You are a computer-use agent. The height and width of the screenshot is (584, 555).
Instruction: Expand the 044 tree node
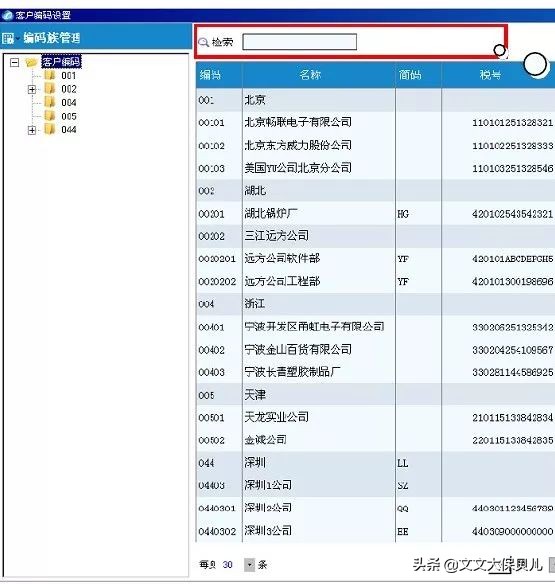pos(32,130)
